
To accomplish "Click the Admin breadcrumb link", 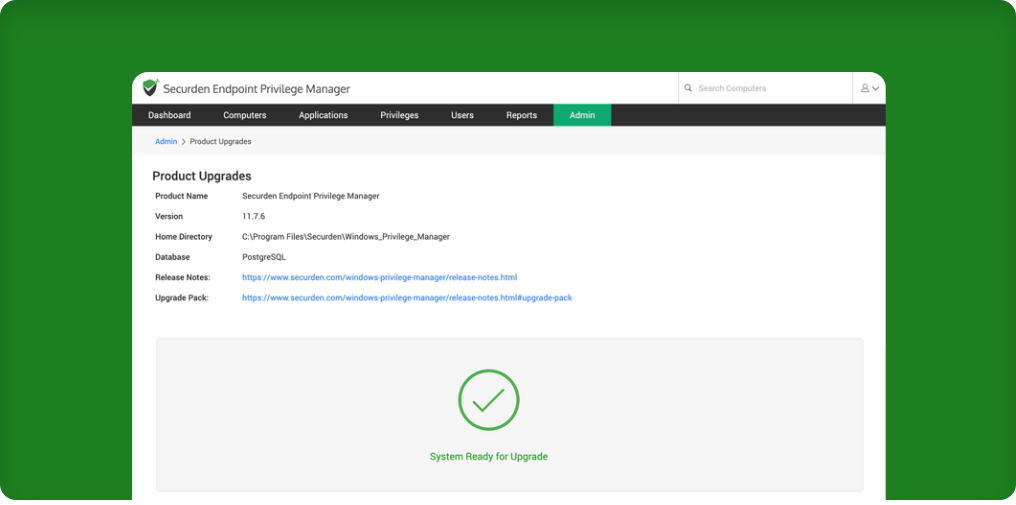I will pos(166,141).
